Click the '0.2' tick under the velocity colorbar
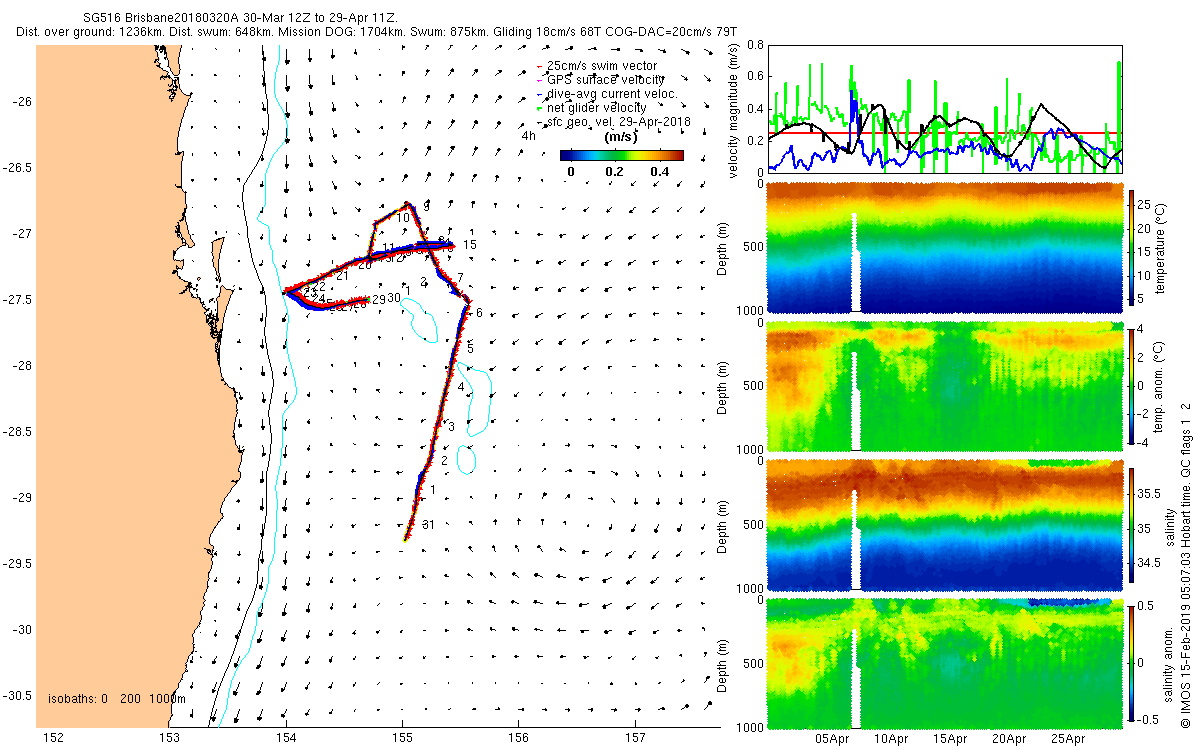The image size is (1200, 750). click(613, 171)
